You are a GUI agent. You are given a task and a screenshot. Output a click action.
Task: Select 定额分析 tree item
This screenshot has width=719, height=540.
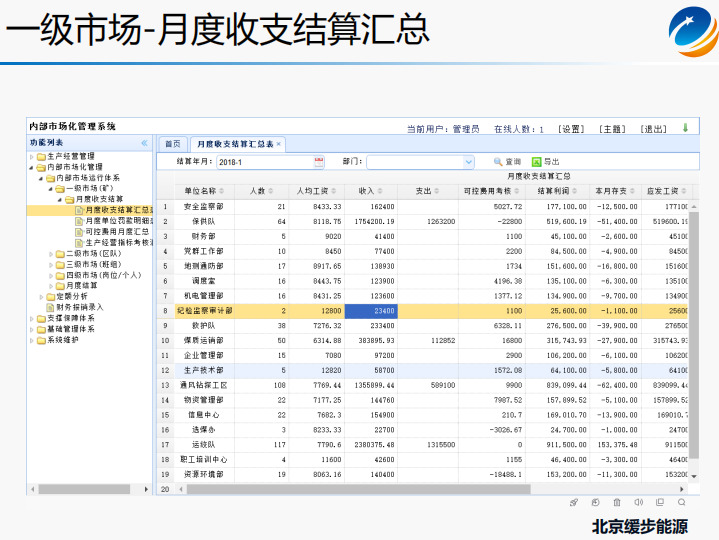pyautogui.click(x=72, y=297)
